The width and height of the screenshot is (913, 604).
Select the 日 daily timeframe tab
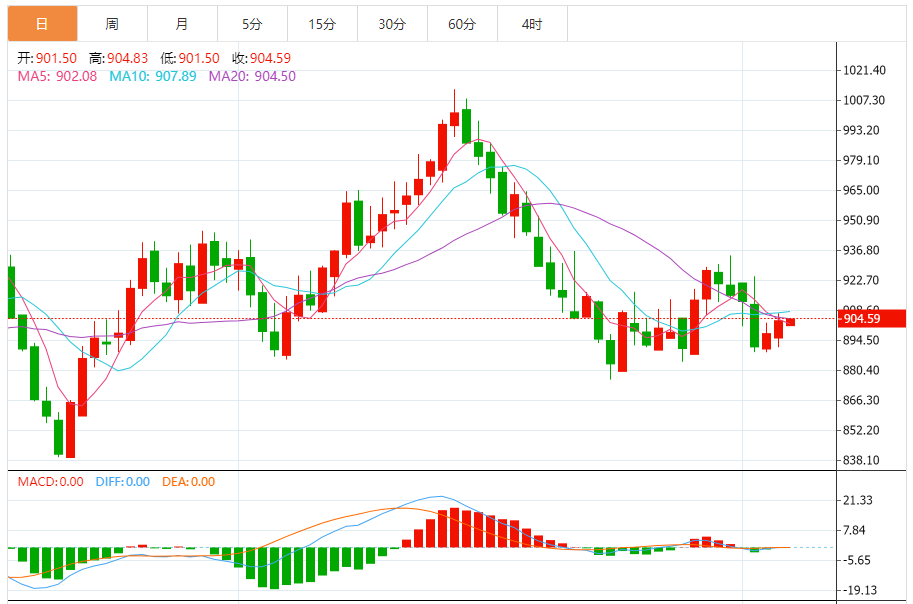tap(43, 24)
